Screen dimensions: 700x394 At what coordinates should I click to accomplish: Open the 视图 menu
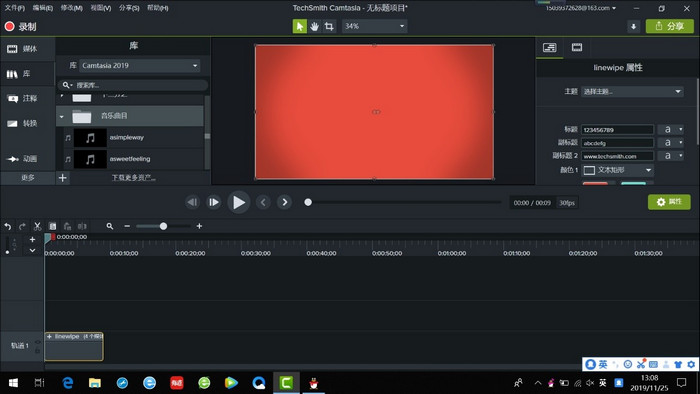[x=100, y=8]
